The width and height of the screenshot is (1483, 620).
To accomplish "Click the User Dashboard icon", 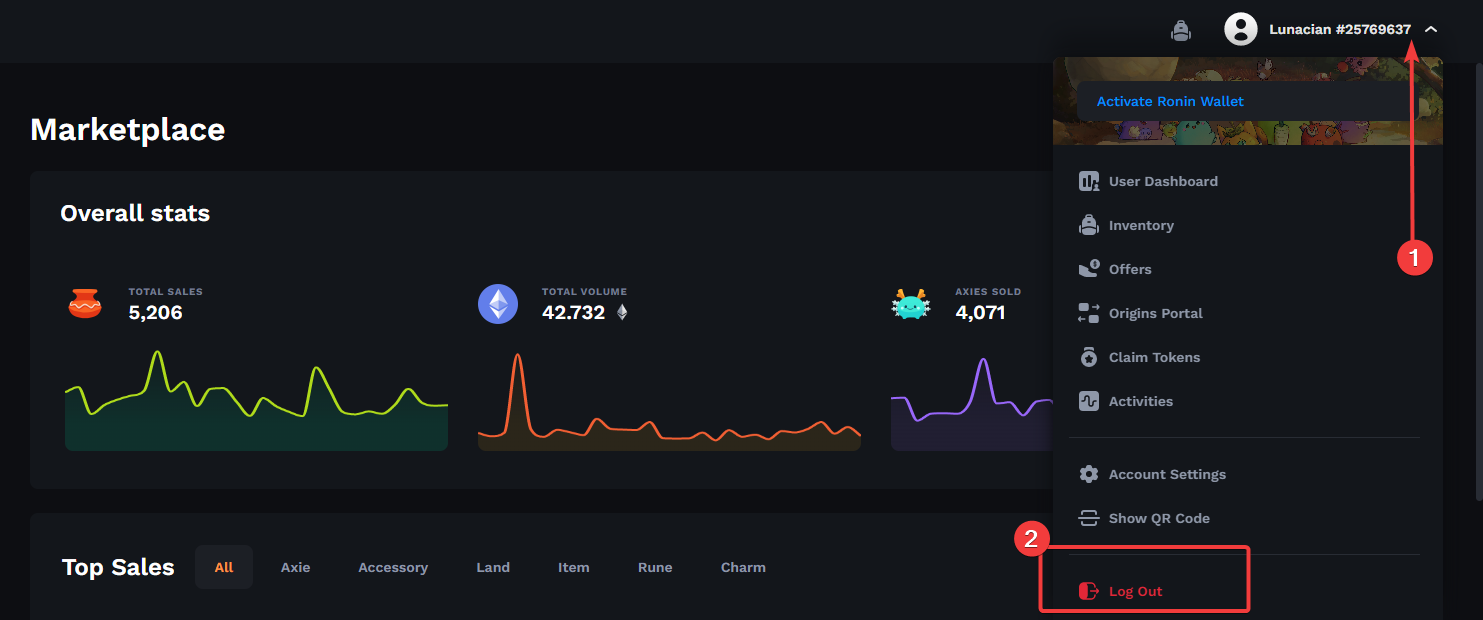I will [x=1089, y=181].
